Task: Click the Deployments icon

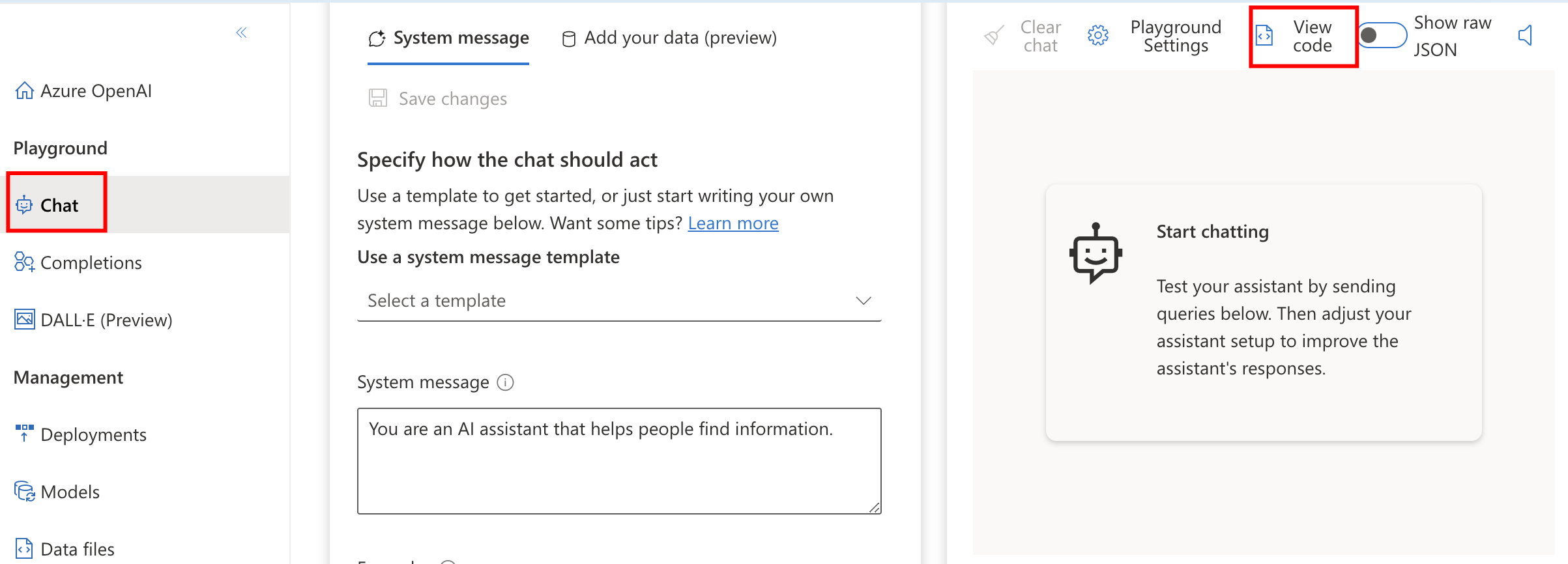Action: pyautogui.click(x=24, y=433)
